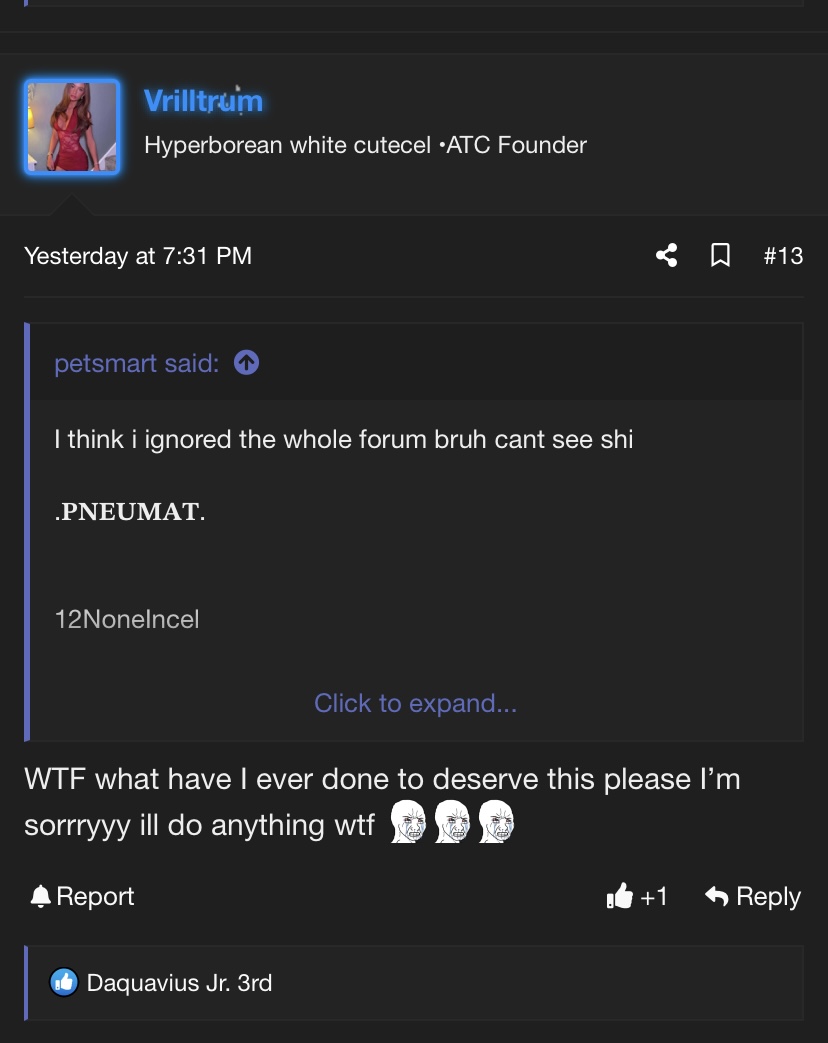Open Vrilltrum's avatar thumbnail

(72, 127)
